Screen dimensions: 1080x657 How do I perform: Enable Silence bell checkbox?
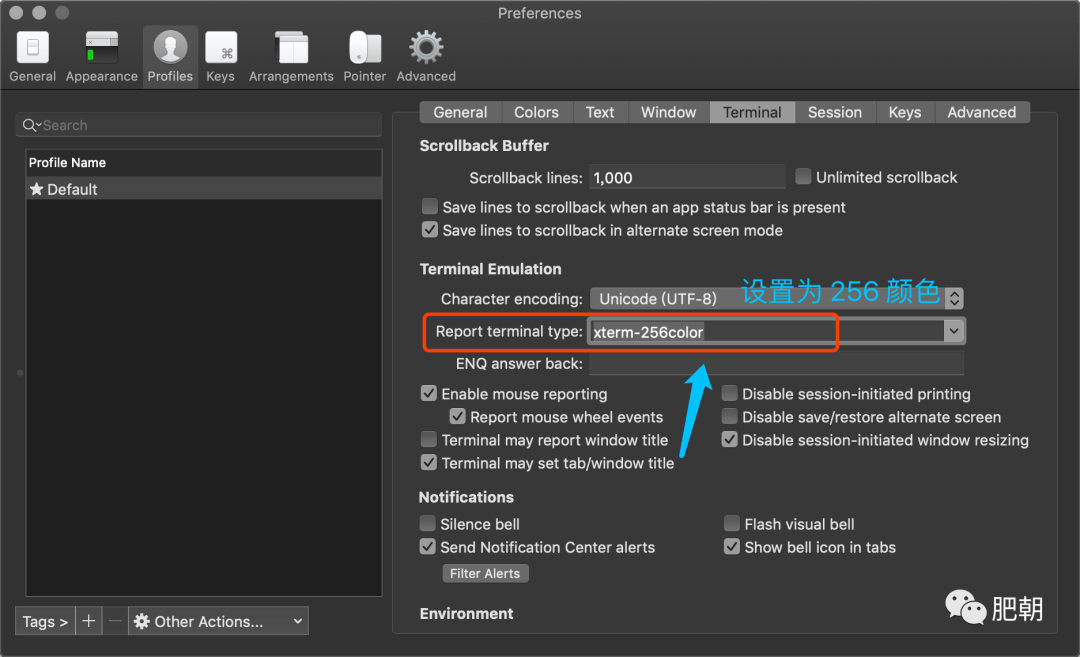[x=428, y=523]
